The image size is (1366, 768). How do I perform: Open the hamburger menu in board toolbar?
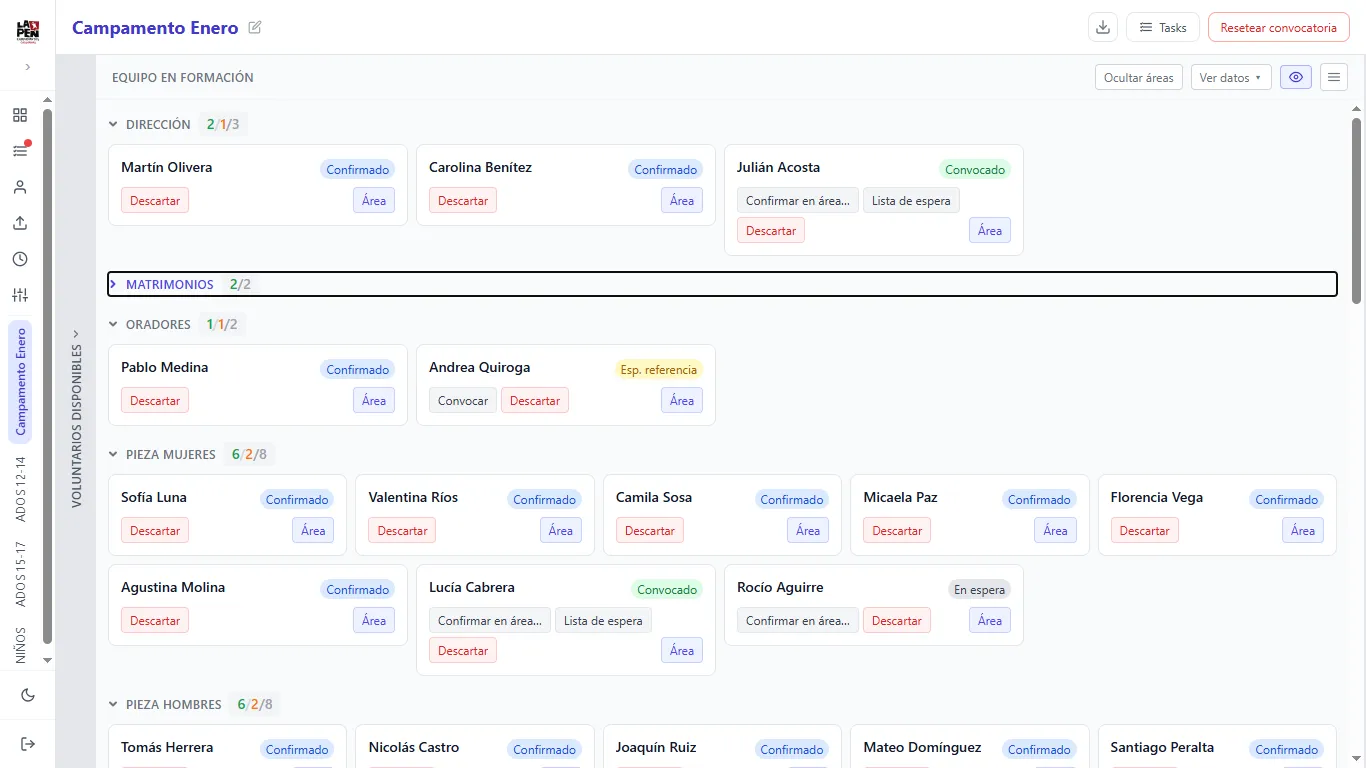click(x=1334, y=77)
